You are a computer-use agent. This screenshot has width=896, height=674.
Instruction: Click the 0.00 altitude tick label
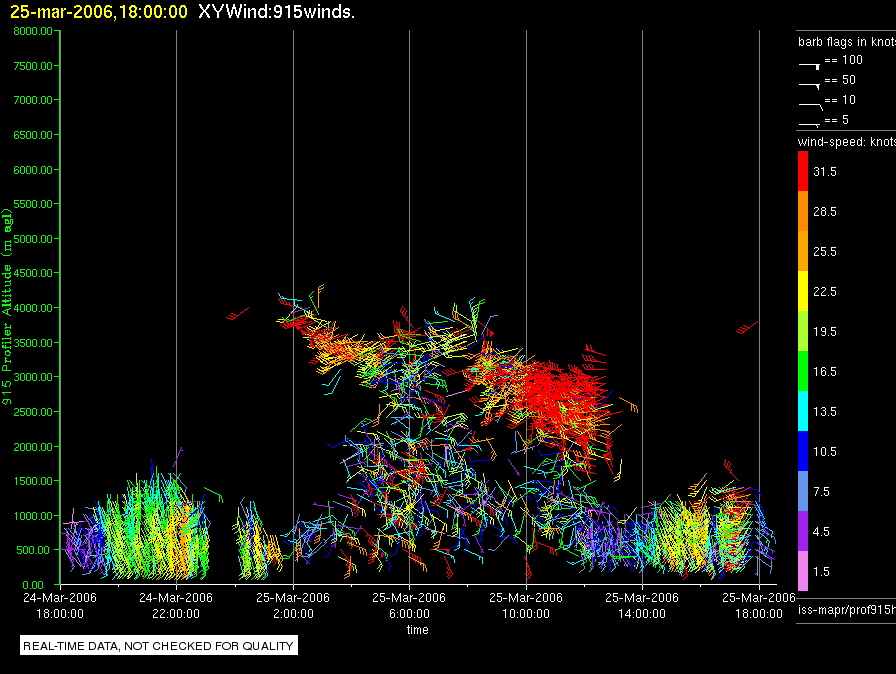coord(33,585)
